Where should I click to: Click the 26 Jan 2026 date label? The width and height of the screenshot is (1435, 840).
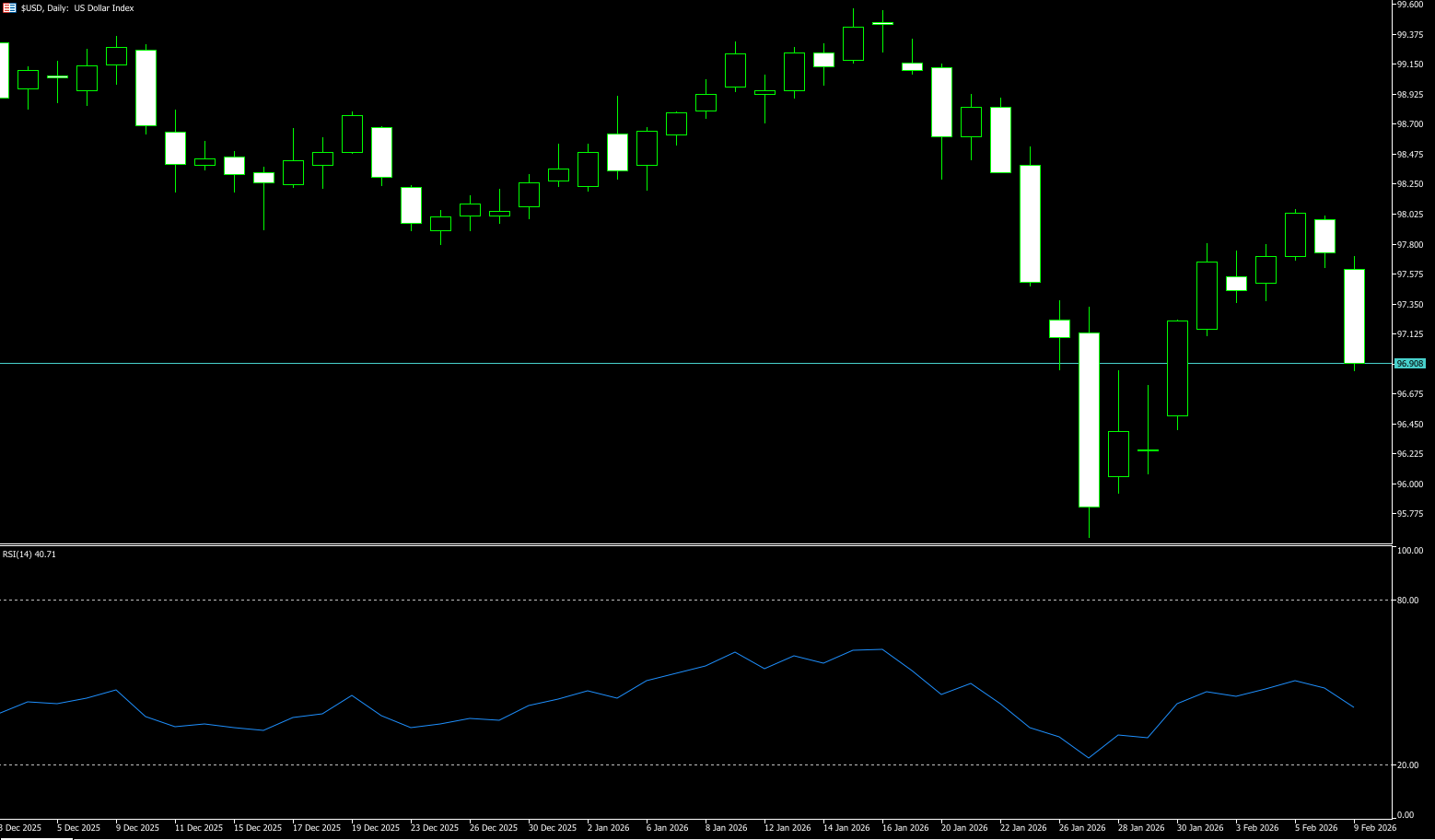click(x=1082, y=828)
